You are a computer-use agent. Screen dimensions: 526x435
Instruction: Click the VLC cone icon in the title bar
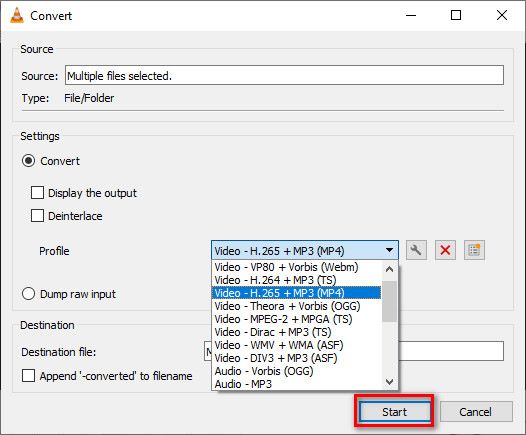(17, 15)
